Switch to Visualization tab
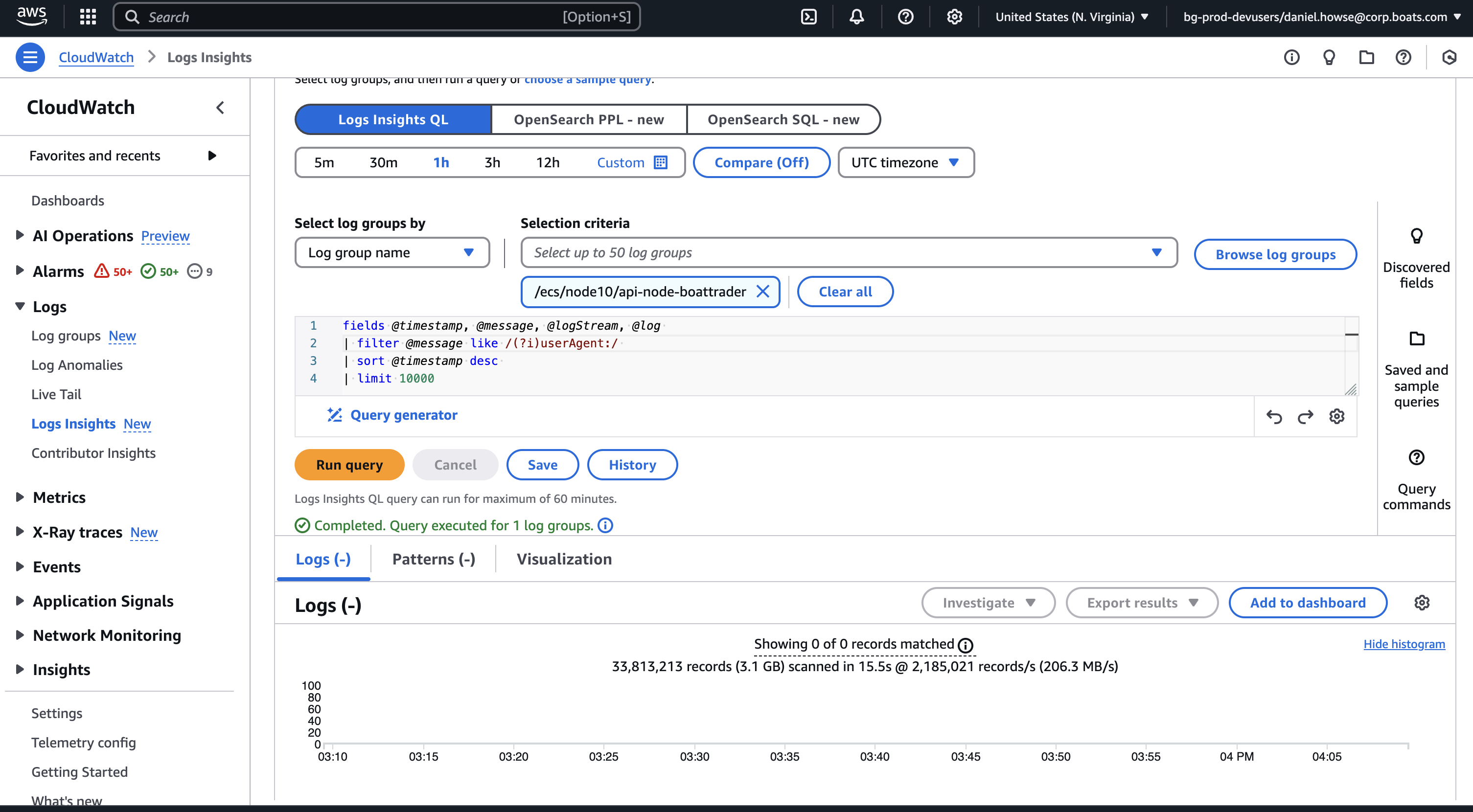The height and width of the screenshot is (812, 1473). [x=564, y=560]
